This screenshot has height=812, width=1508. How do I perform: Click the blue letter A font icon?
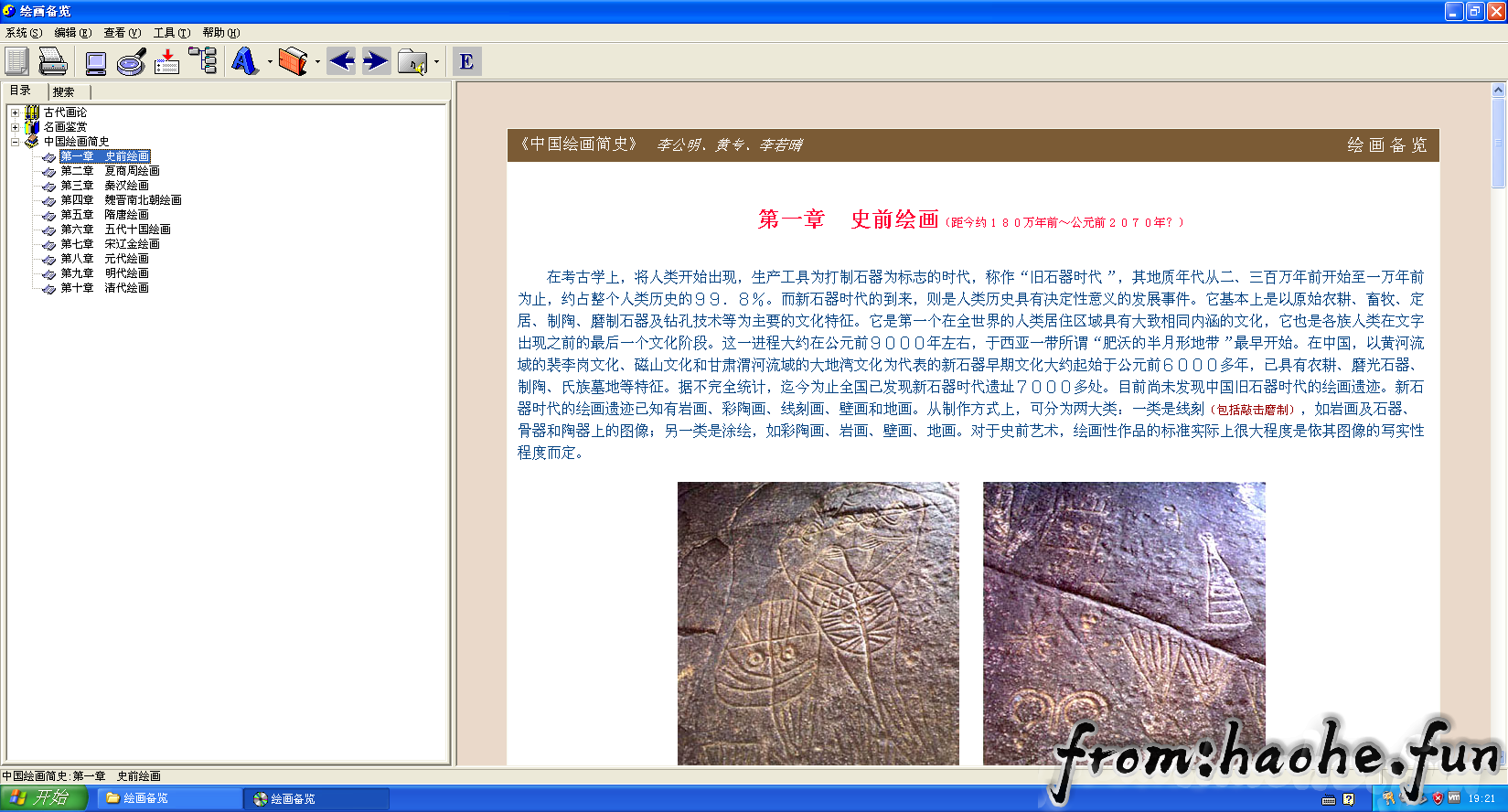244,61
